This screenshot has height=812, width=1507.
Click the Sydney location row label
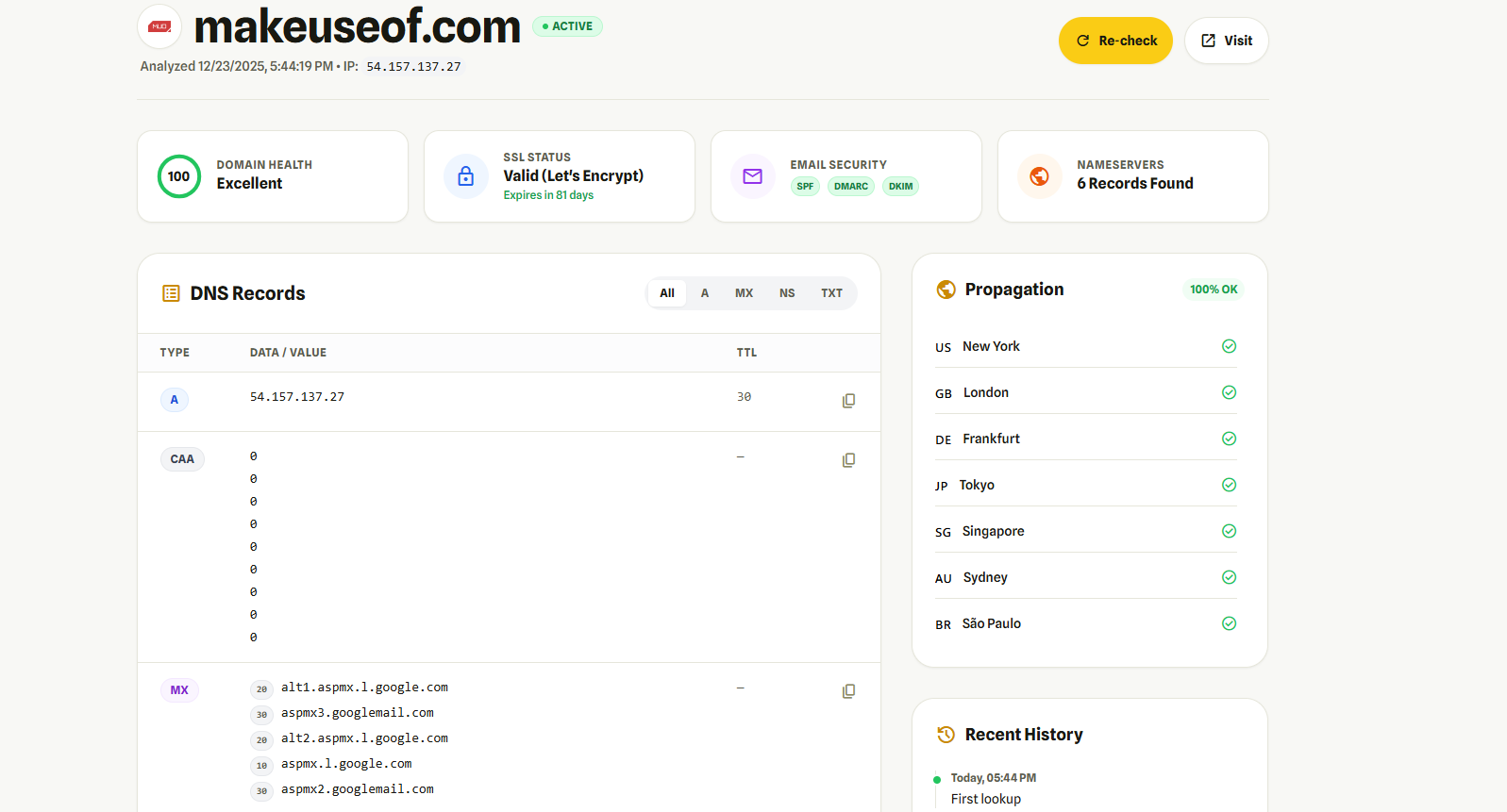coord(985,577)
